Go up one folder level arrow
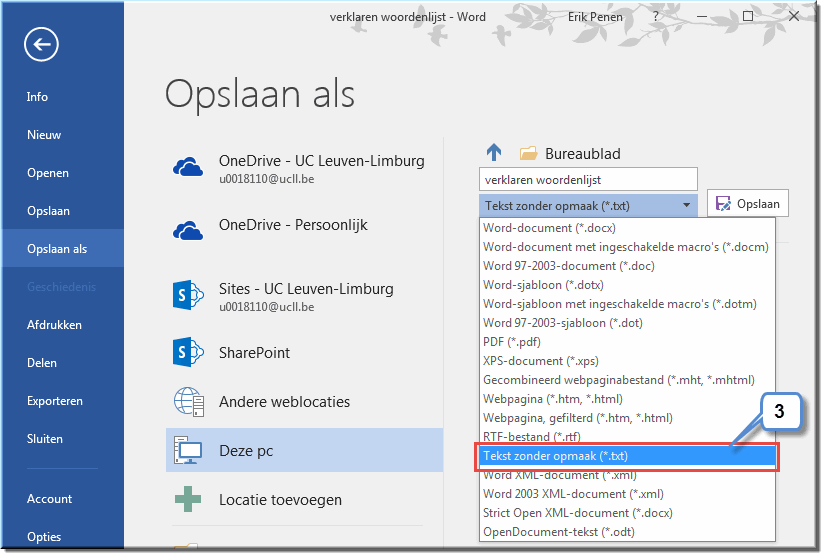This screenshot has width=825, height=557. (494, 153)
